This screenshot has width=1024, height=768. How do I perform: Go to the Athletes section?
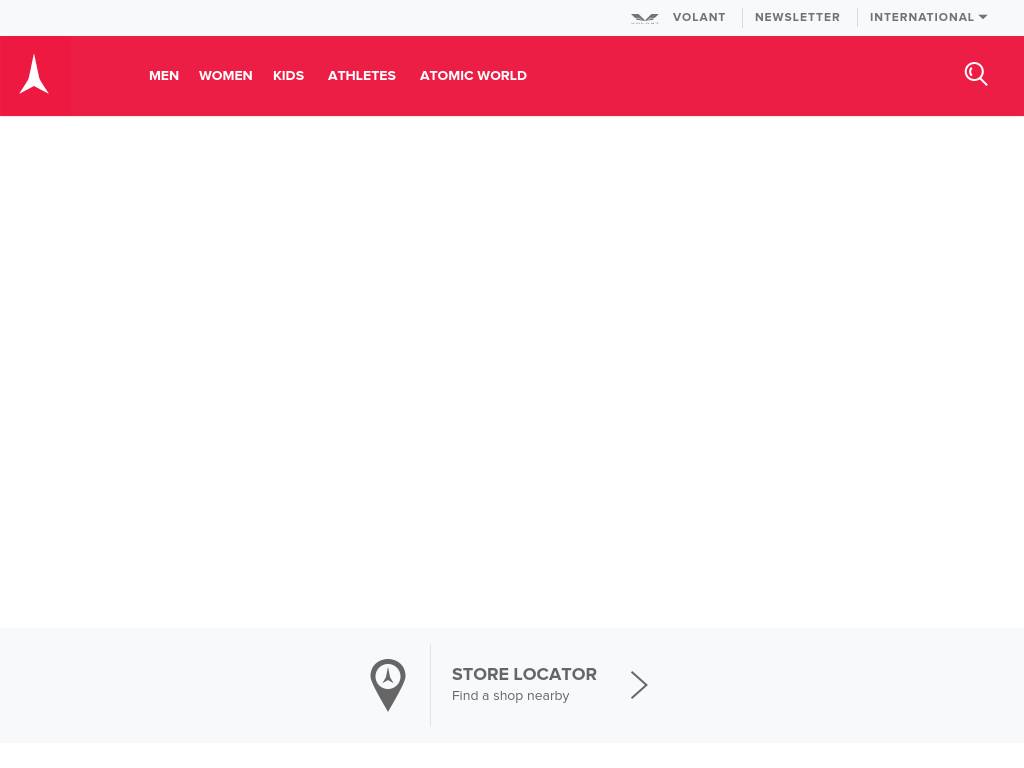pyautogui.click(x=362, y=76)
